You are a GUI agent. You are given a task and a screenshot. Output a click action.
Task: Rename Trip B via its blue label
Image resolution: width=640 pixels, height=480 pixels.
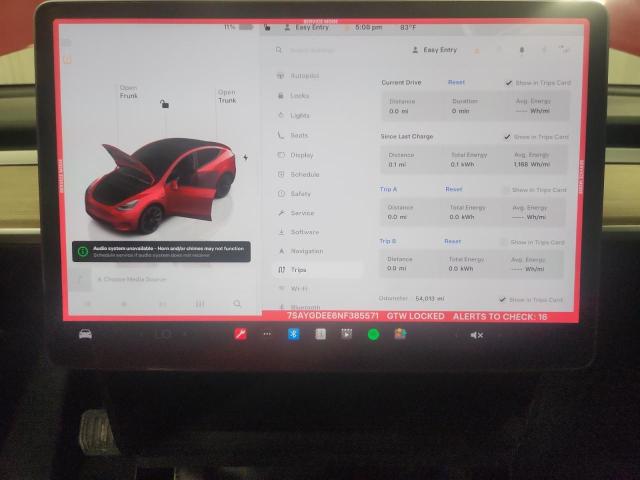pos(388,241)
